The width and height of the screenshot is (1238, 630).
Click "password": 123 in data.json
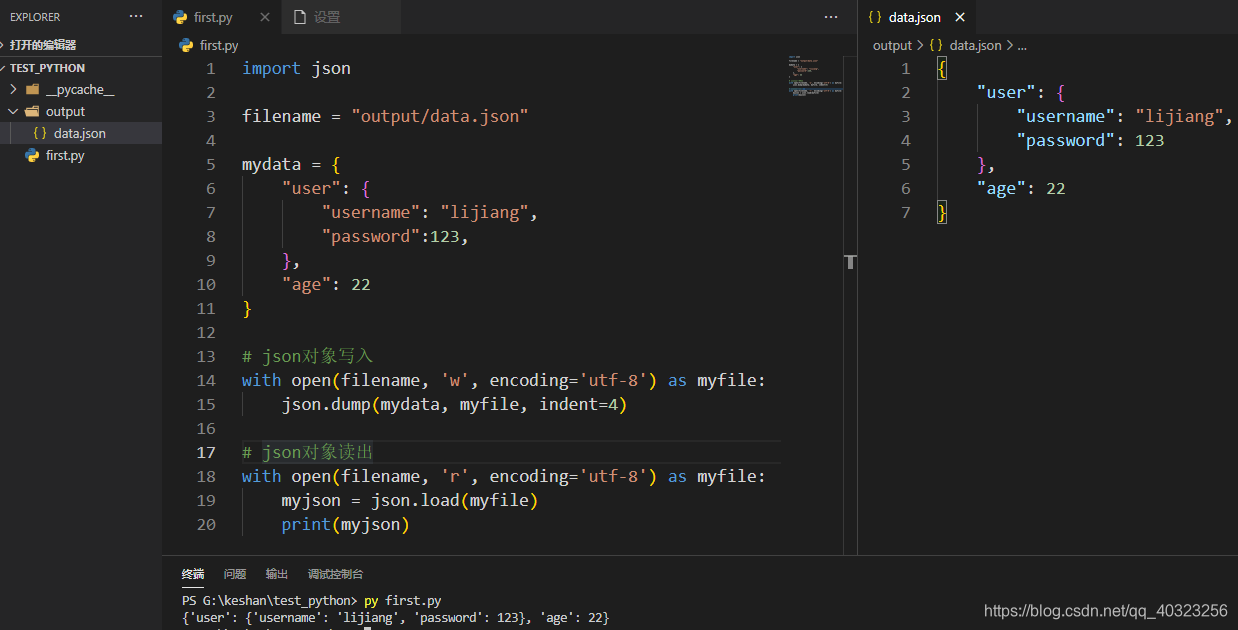pyautogui.click(x=1090, y=140)
